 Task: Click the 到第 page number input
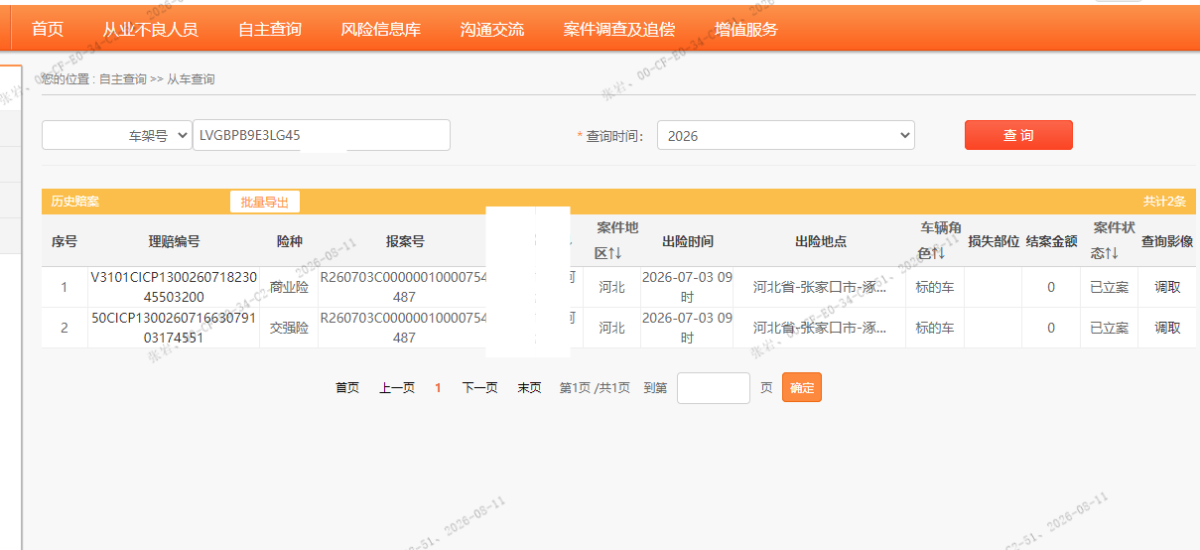click(713, 388)
